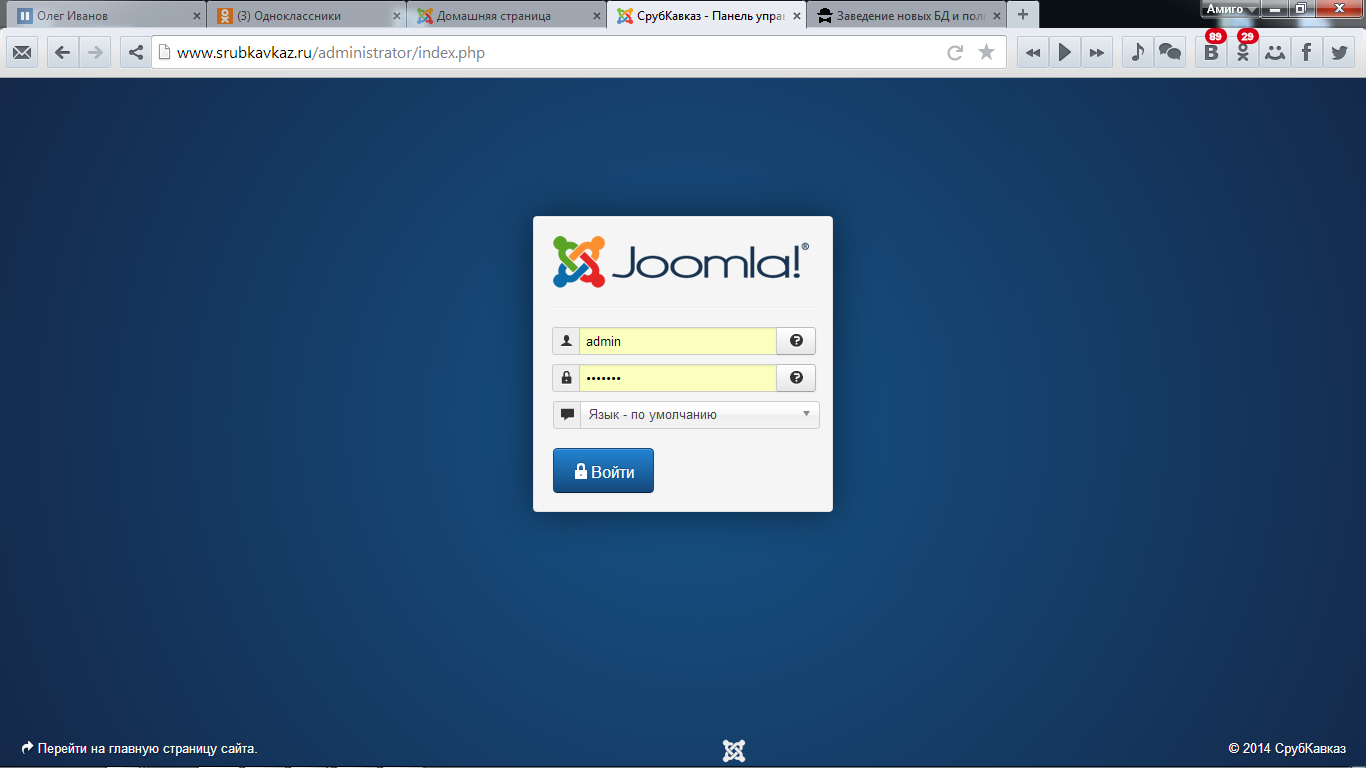The height and width of the screenshot is (768, 1366).
Task: Click the '© 2014 СрубКавказ' footer text
Action: click(1287, 748)
